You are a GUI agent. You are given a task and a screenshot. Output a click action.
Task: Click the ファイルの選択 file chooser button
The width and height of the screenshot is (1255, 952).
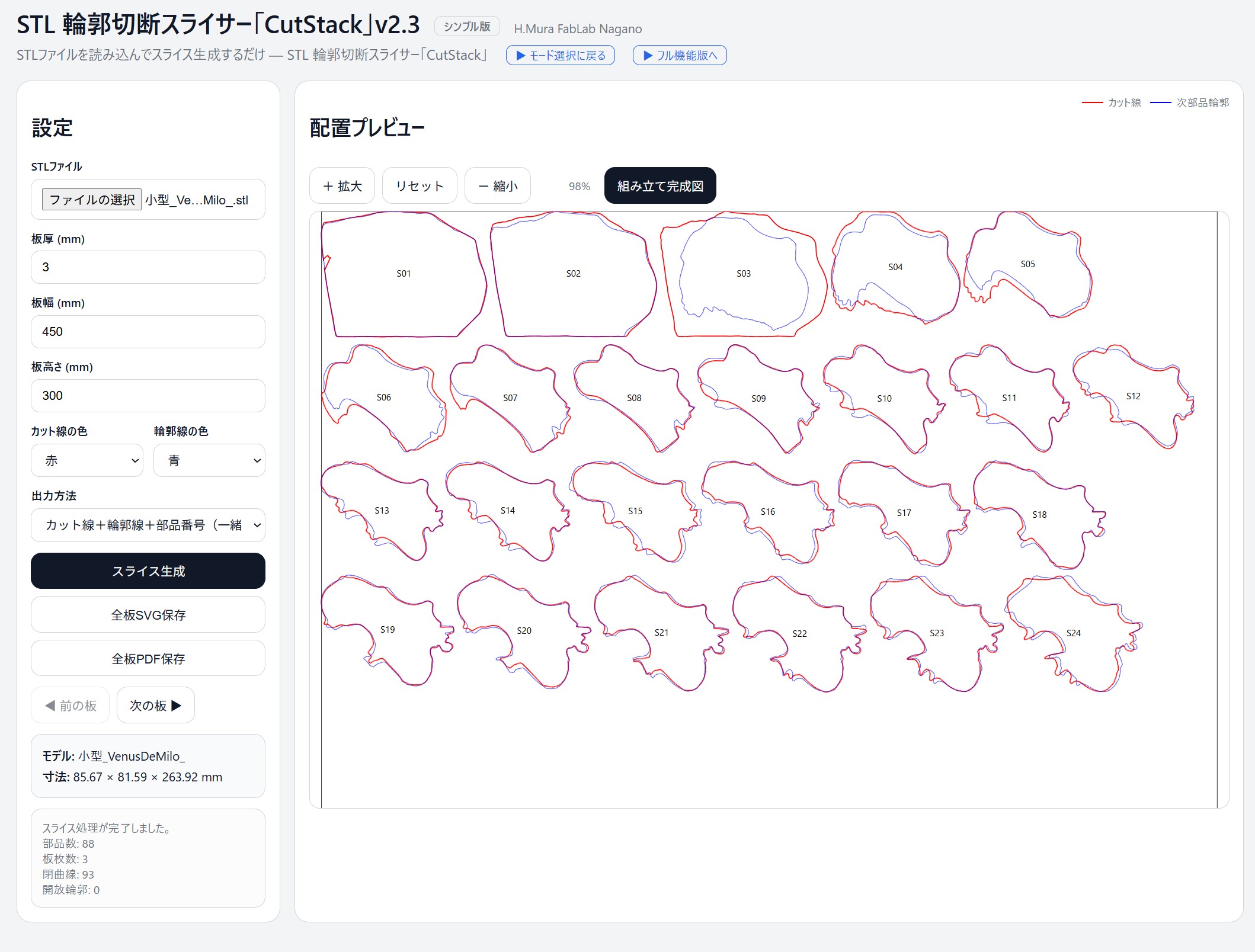(x=92, y=200)
